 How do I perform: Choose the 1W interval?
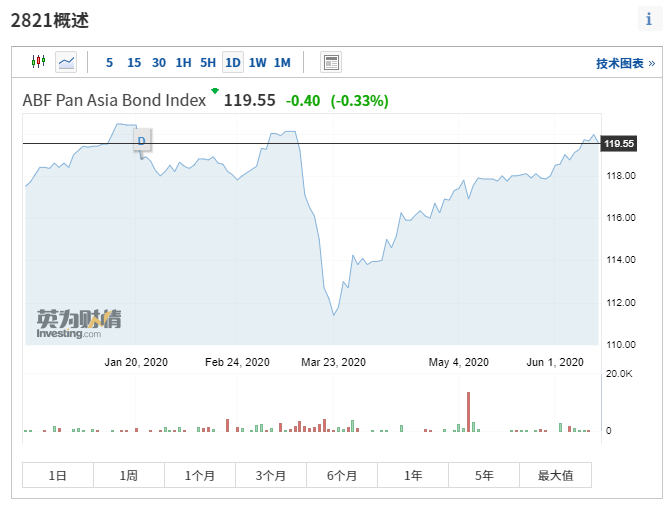[257, 62]
